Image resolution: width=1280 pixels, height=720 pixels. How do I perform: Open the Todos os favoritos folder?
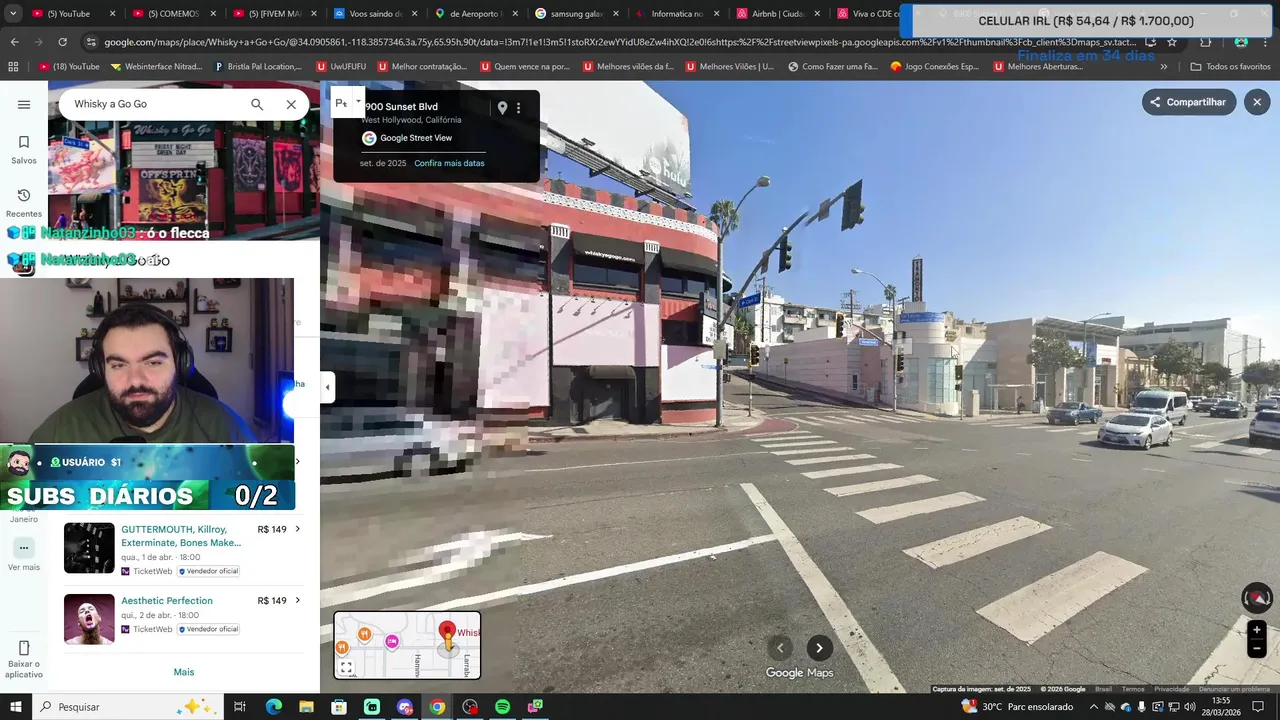(1230, 66)
